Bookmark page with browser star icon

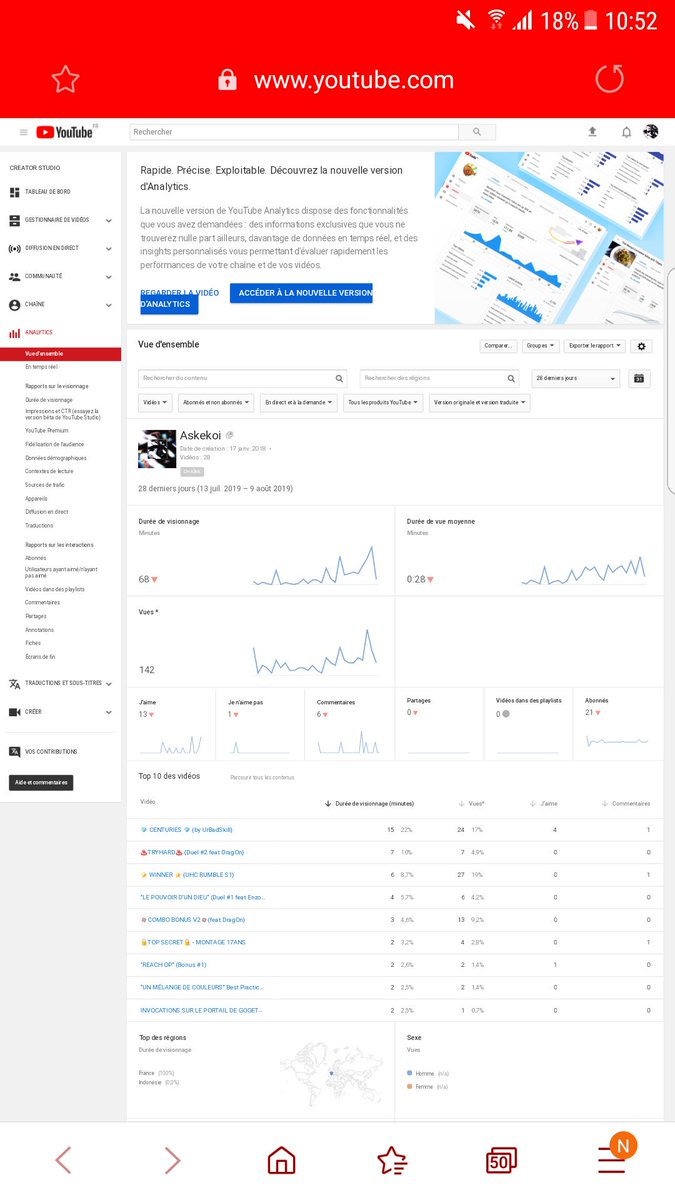point(65,79)
